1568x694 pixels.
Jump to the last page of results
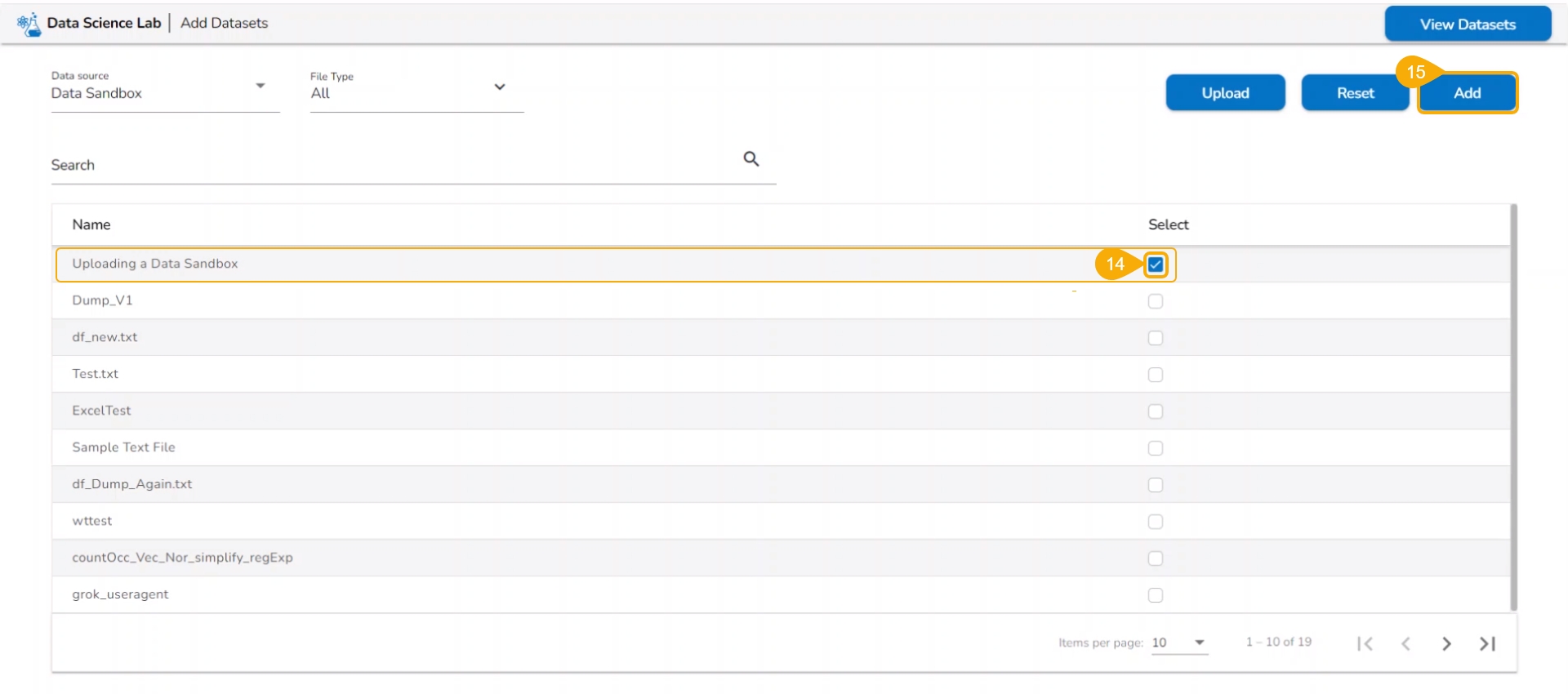pyautogui.click(x=1487, y=644)
